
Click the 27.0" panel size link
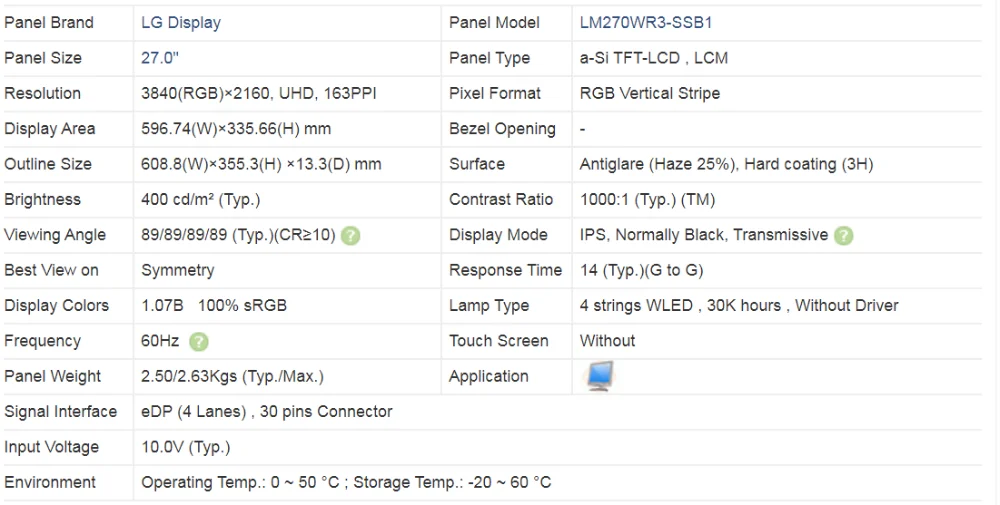tap(160, 58)
